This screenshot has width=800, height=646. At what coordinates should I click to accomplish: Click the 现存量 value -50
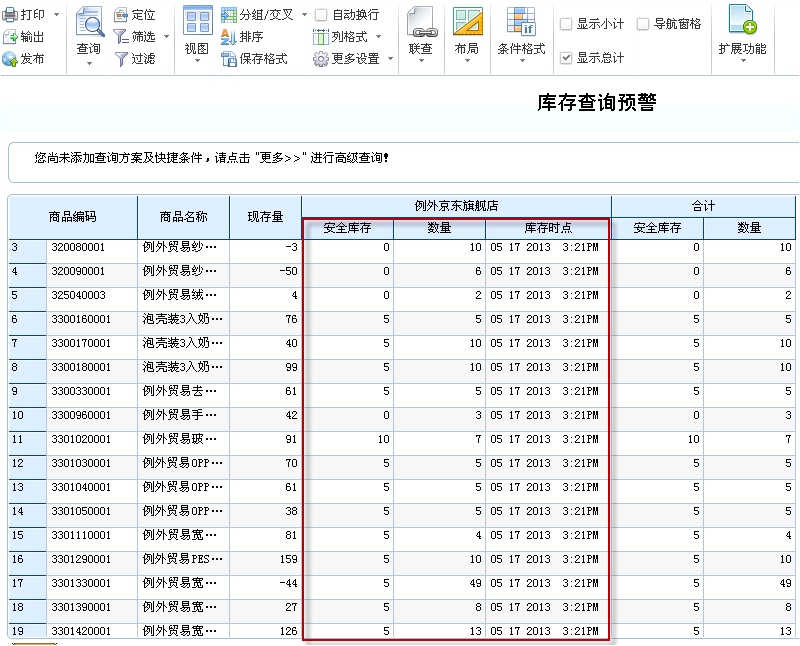[288, 271]
